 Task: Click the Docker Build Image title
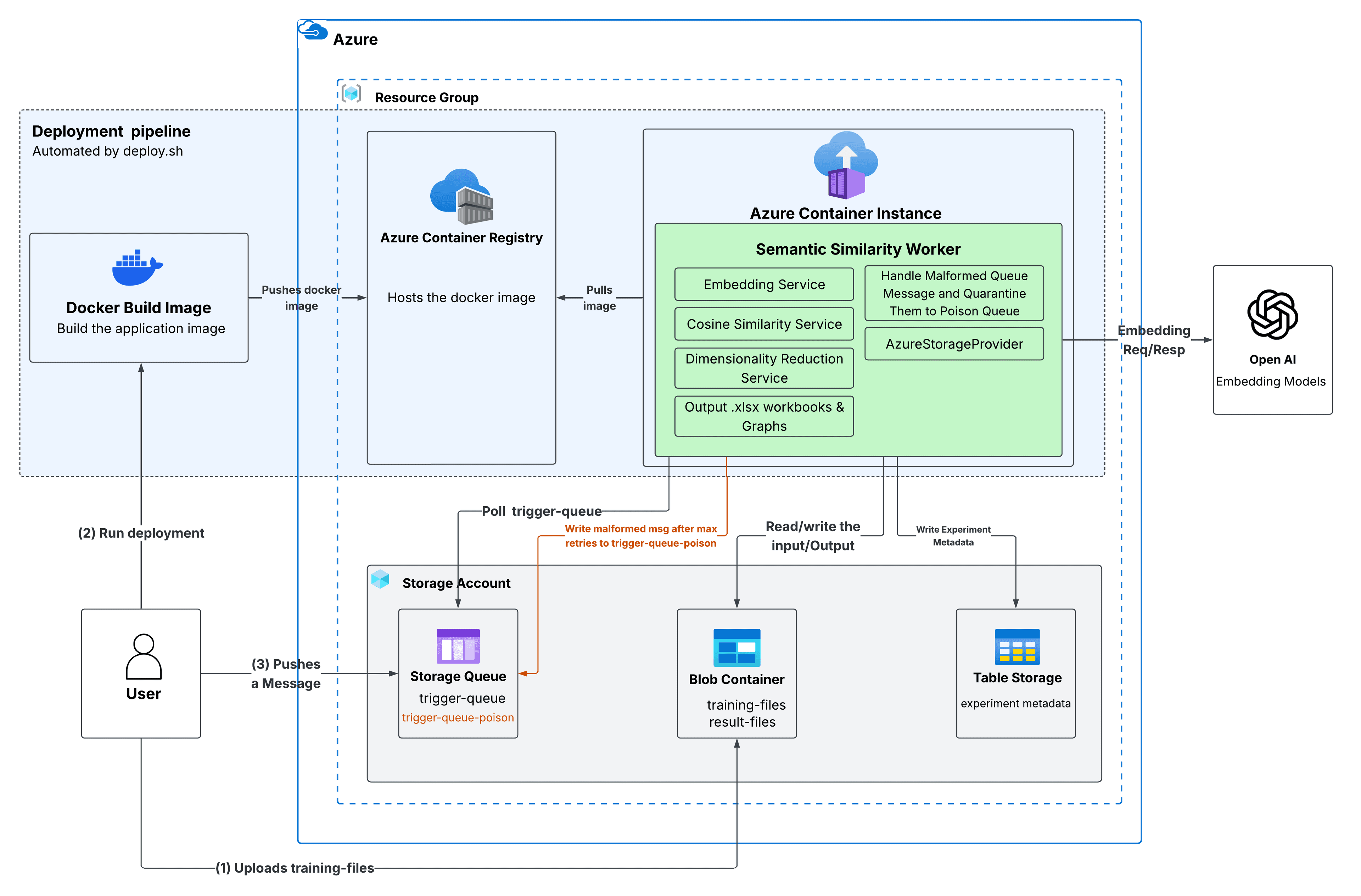click(138, 308)
